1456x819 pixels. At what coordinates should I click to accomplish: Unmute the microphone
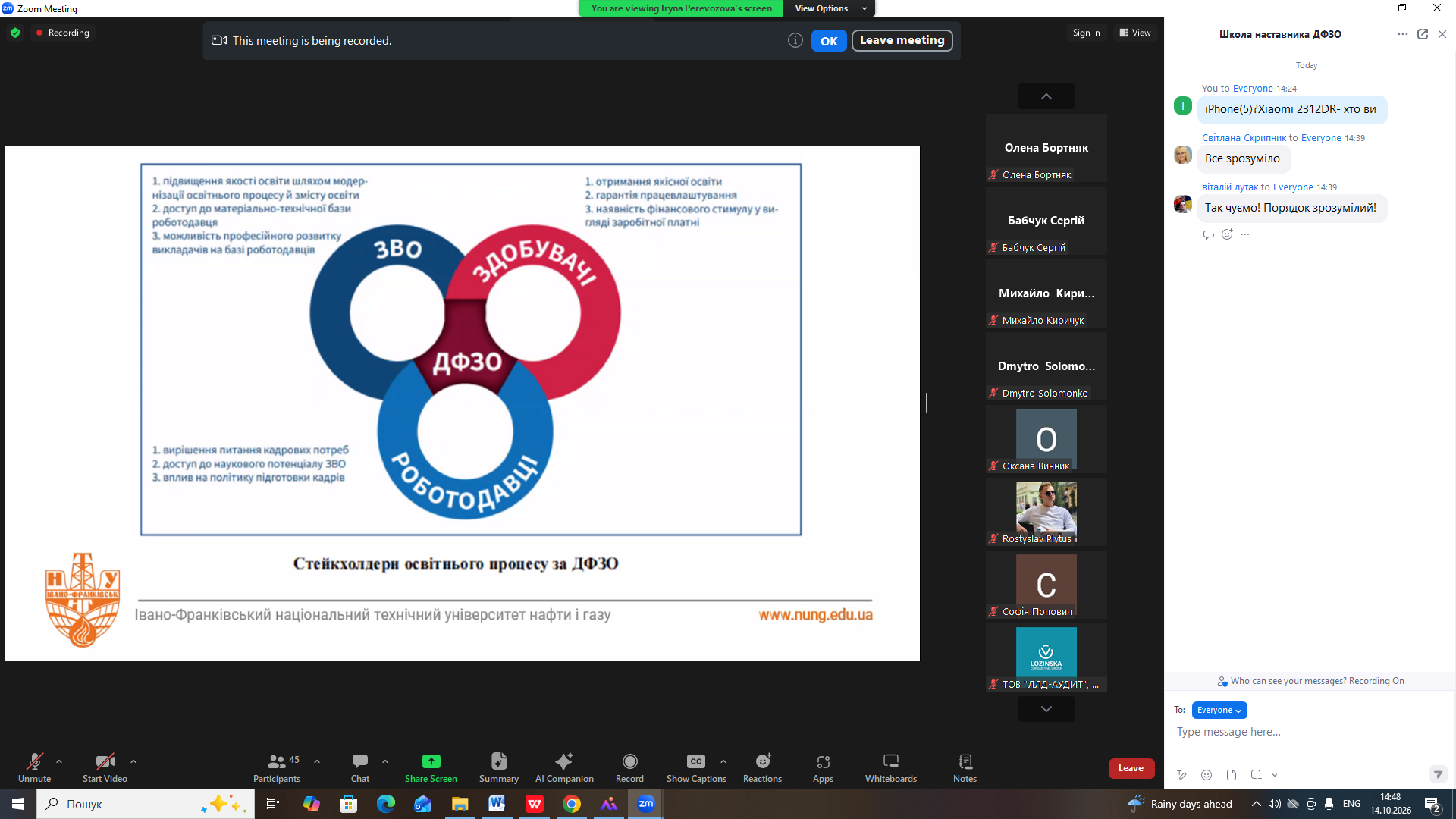click(34, 767)
